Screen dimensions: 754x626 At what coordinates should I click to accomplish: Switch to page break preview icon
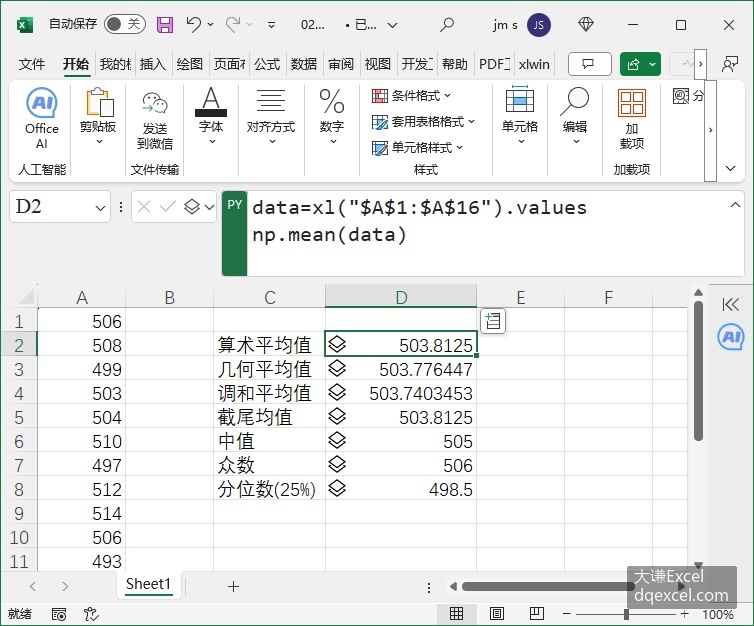point(537,613)
